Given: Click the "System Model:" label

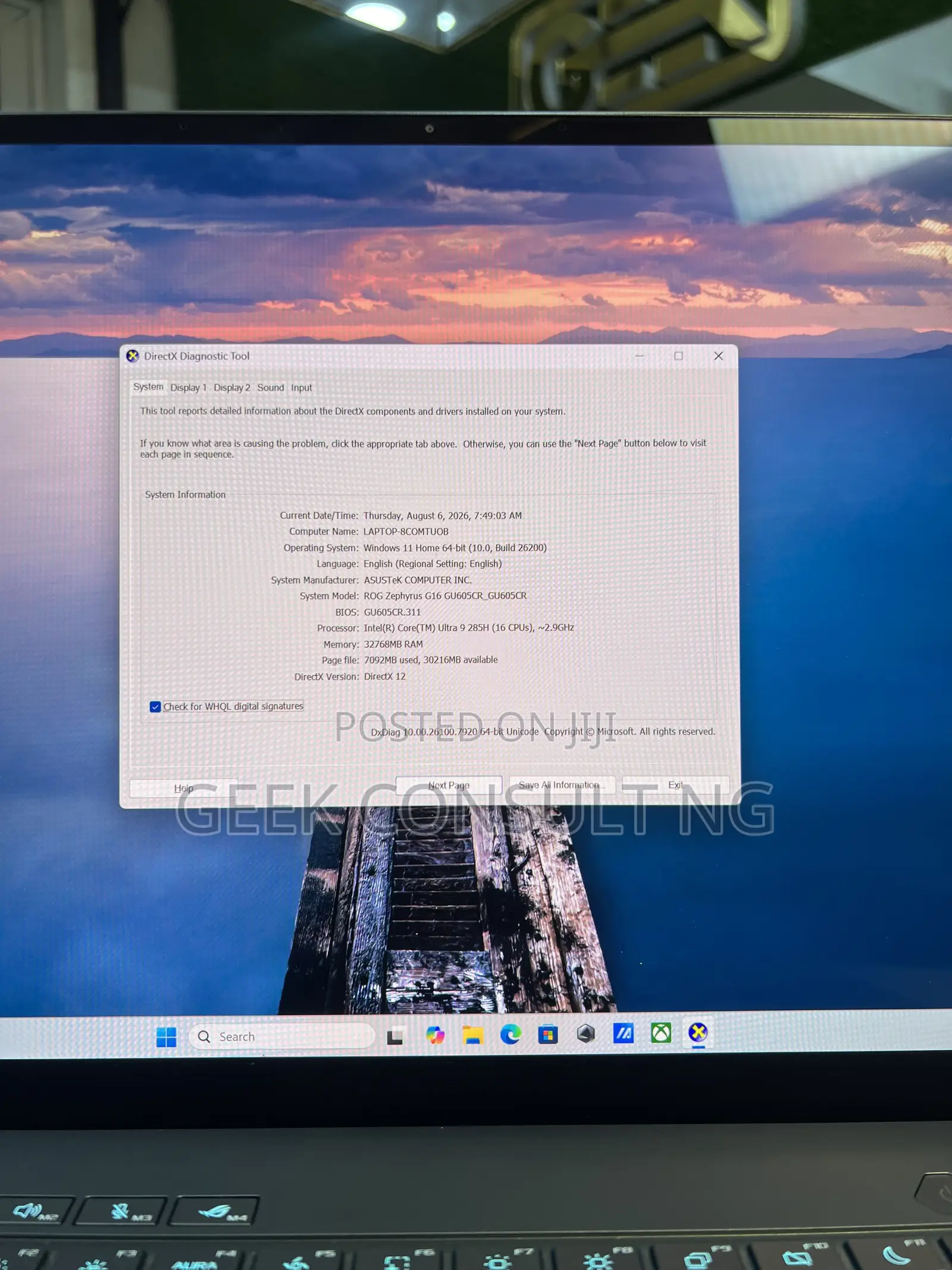Looking at the screenshot, I should 330,596.
